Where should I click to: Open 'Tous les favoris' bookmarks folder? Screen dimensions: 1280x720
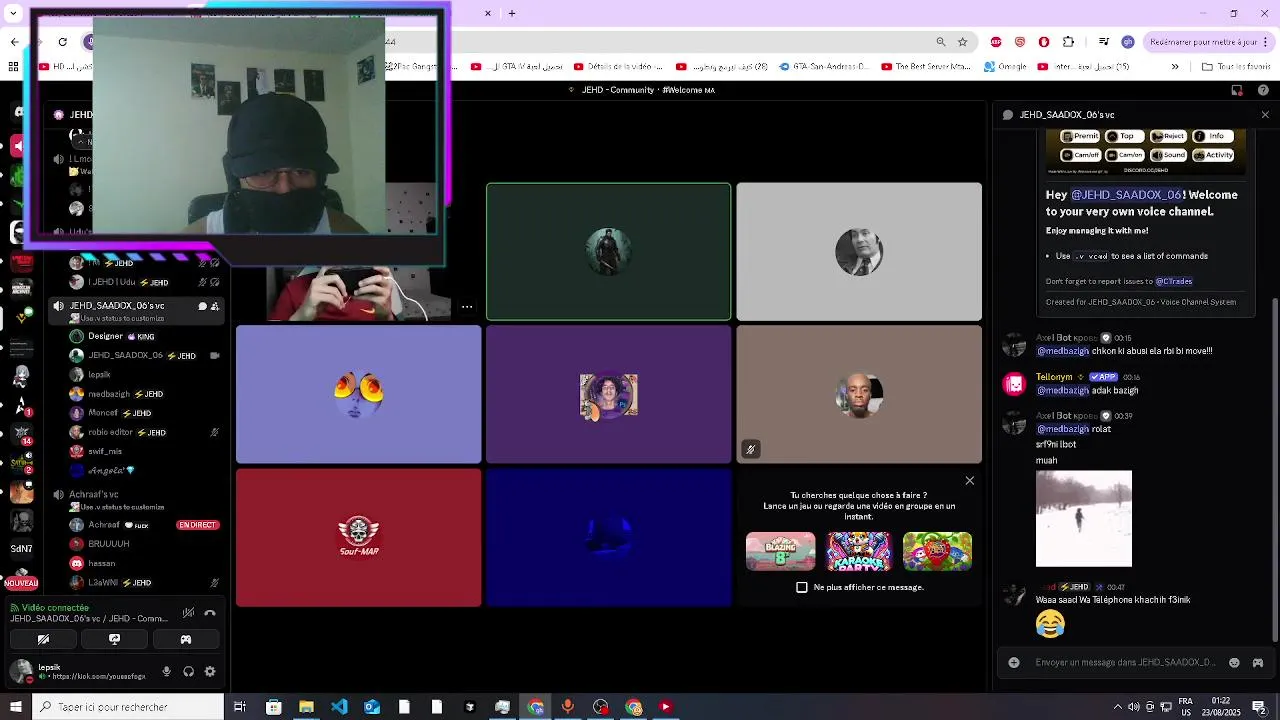pos(1235,67)
